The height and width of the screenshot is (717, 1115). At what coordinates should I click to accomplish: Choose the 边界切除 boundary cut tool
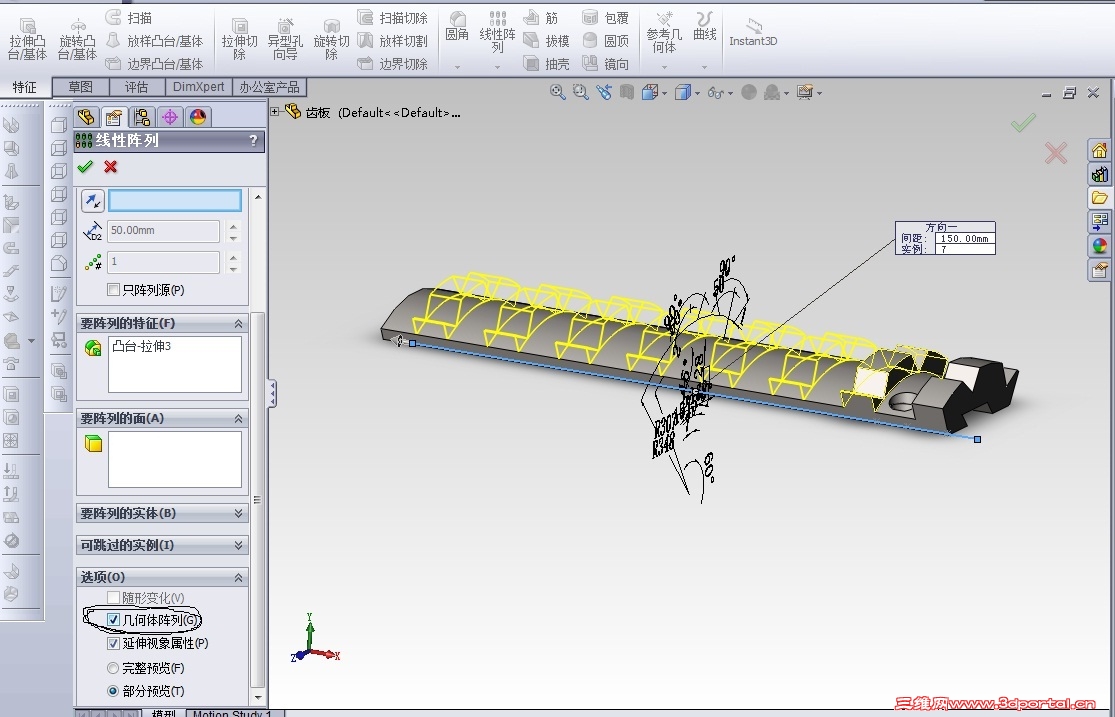click(x=393, y=63)
